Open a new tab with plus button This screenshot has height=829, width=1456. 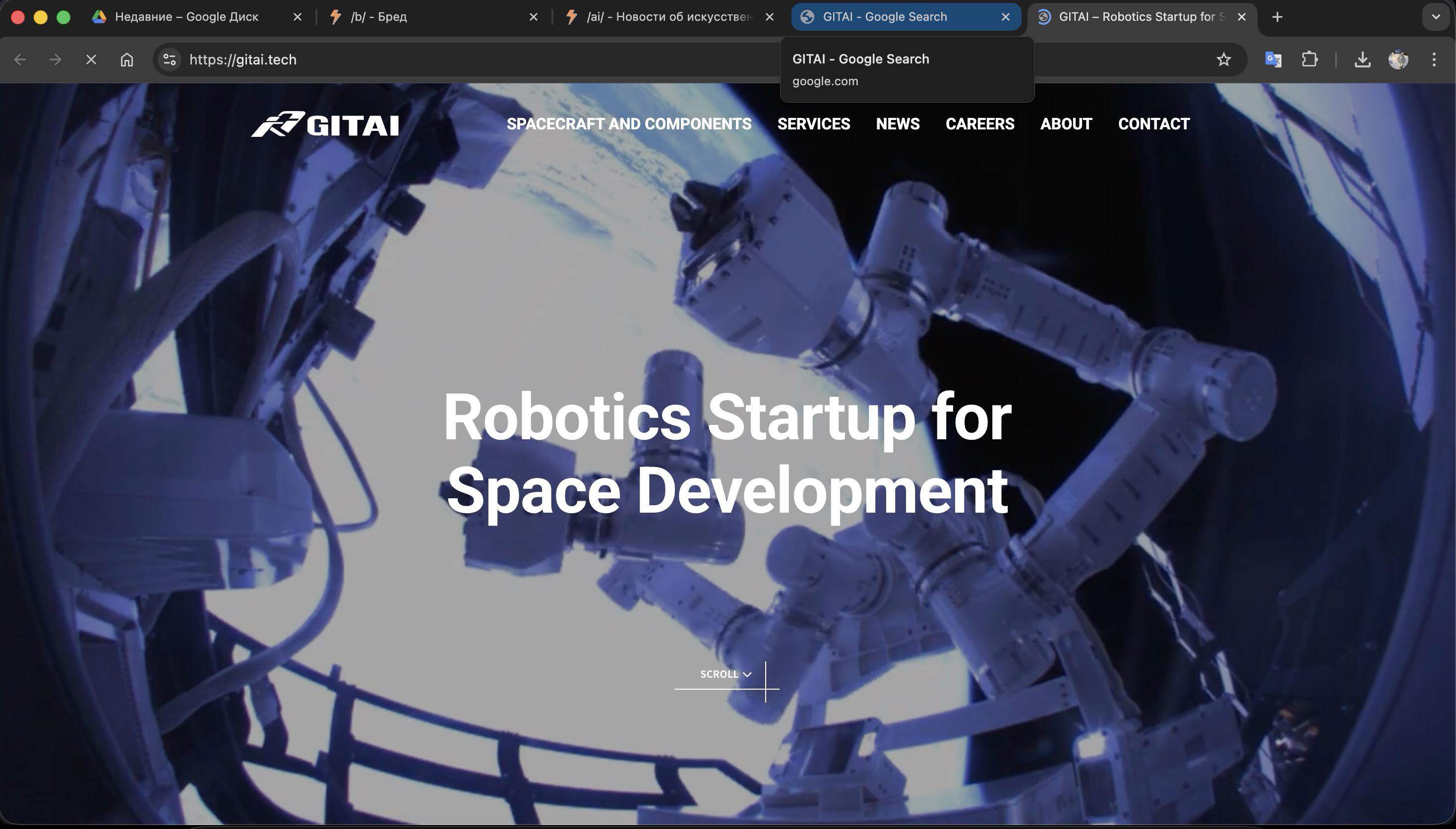(1277, 17)
